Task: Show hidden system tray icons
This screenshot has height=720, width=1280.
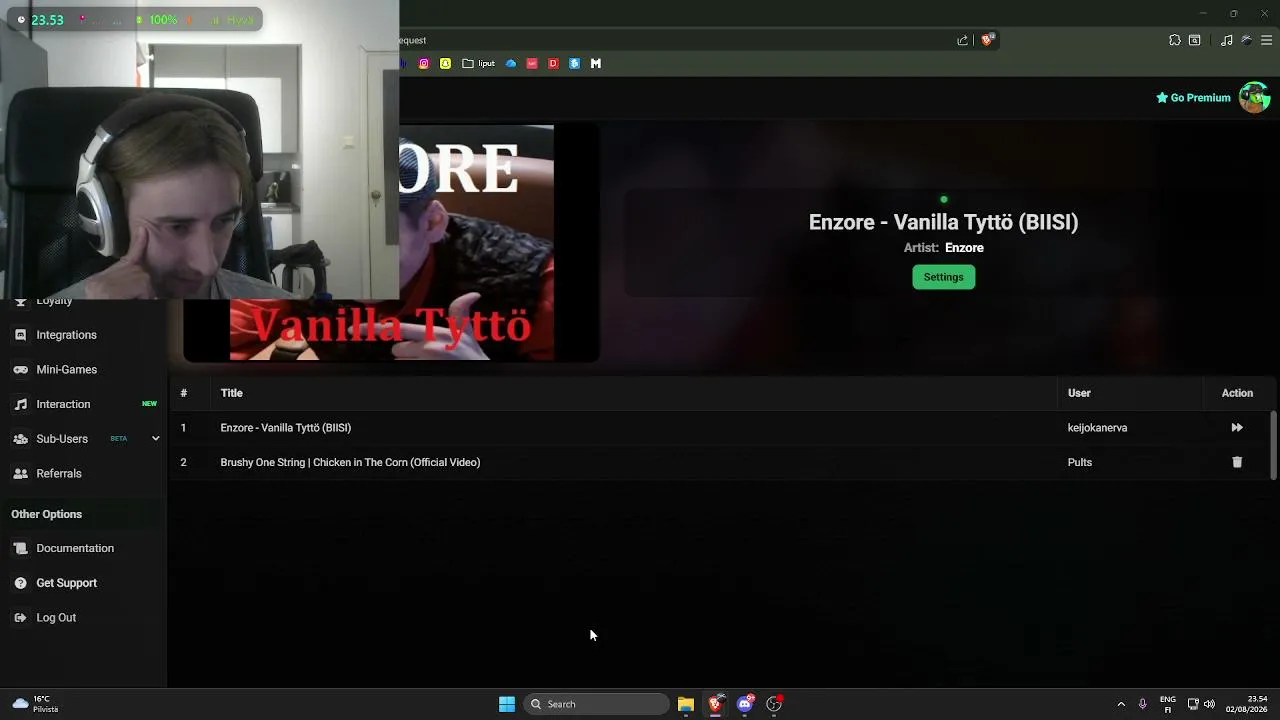Action: point(1121,704)
